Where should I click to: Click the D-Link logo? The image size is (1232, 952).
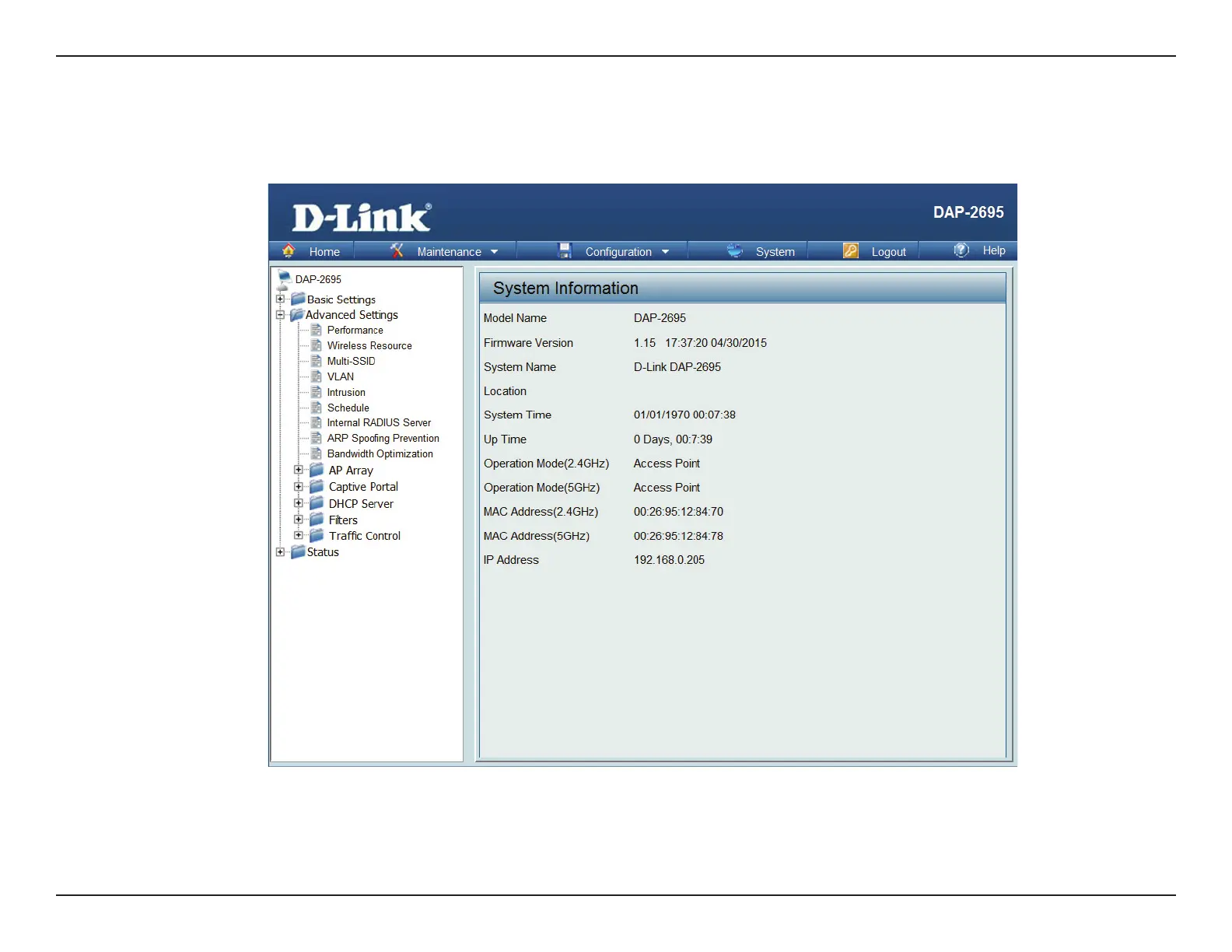click(x=362, y=217)
